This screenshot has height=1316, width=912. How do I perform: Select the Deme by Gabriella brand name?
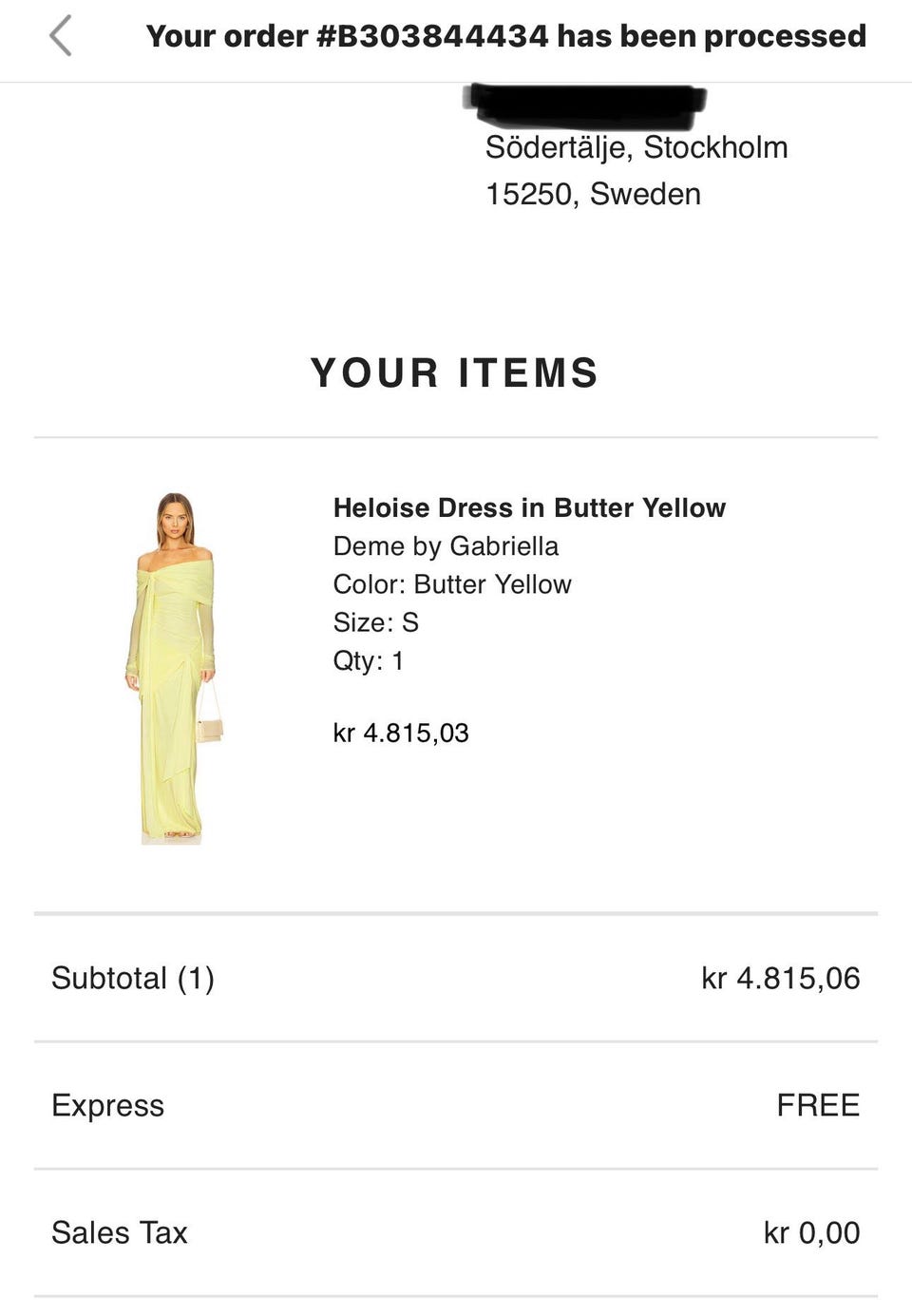point(446,546)
